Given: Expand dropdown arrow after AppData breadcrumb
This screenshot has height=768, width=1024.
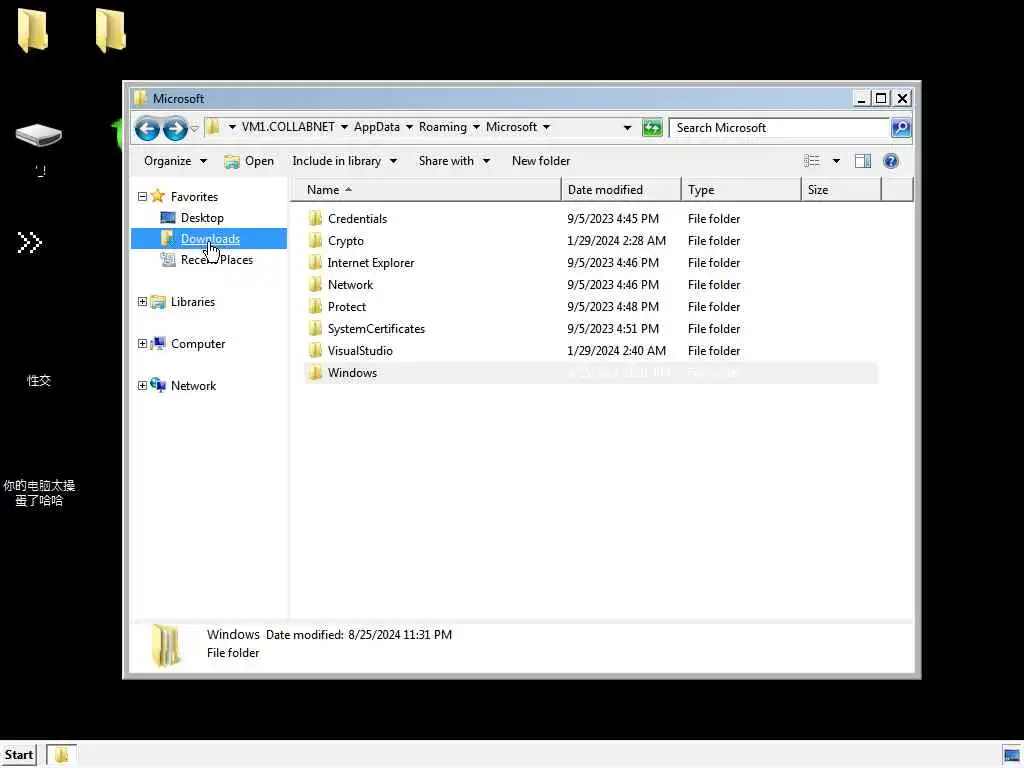Looking at the screenshot, I should click(x=409, y=127).
